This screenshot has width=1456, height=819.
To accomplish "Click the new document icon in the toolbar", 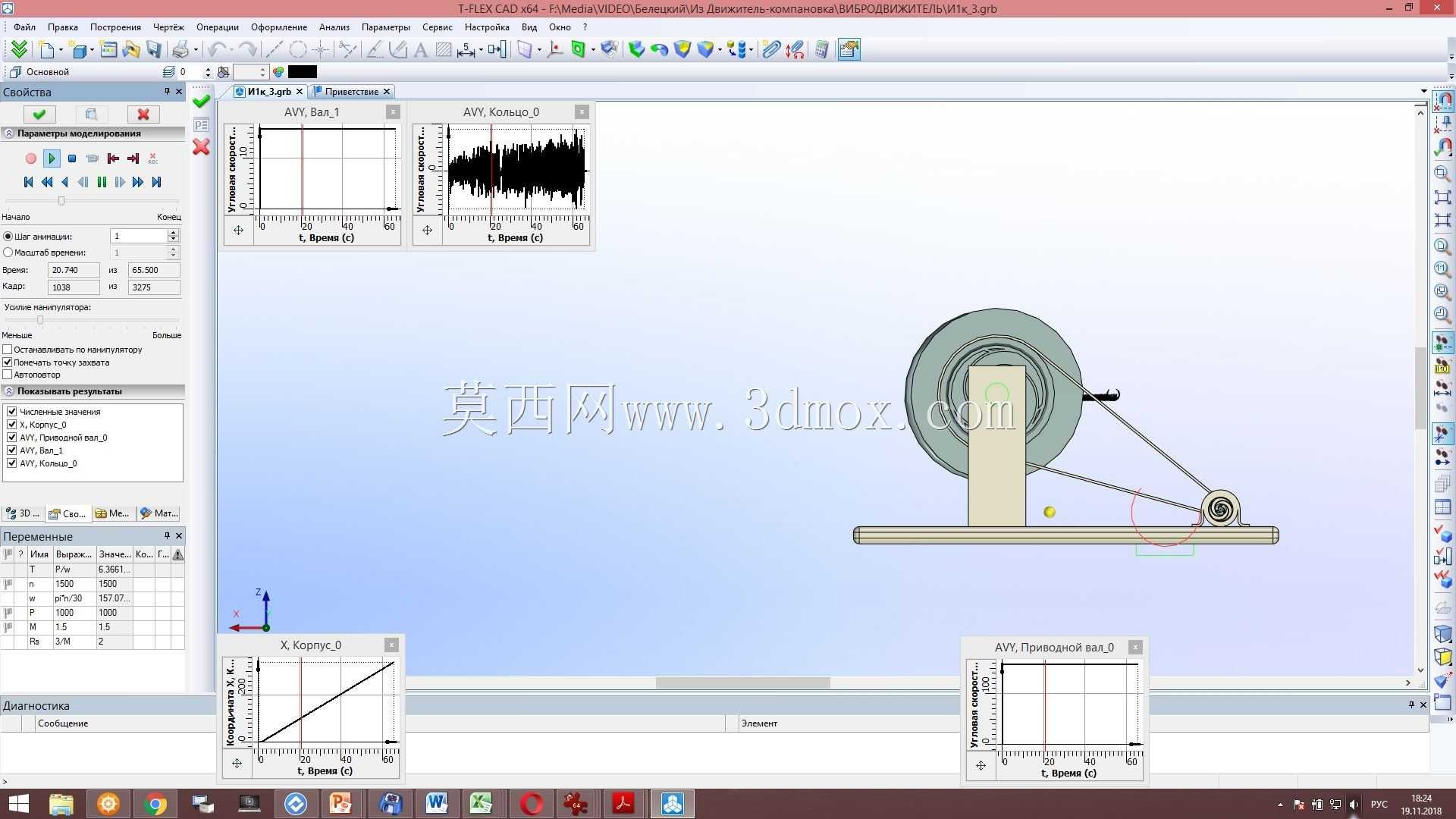I will [47, 50].
